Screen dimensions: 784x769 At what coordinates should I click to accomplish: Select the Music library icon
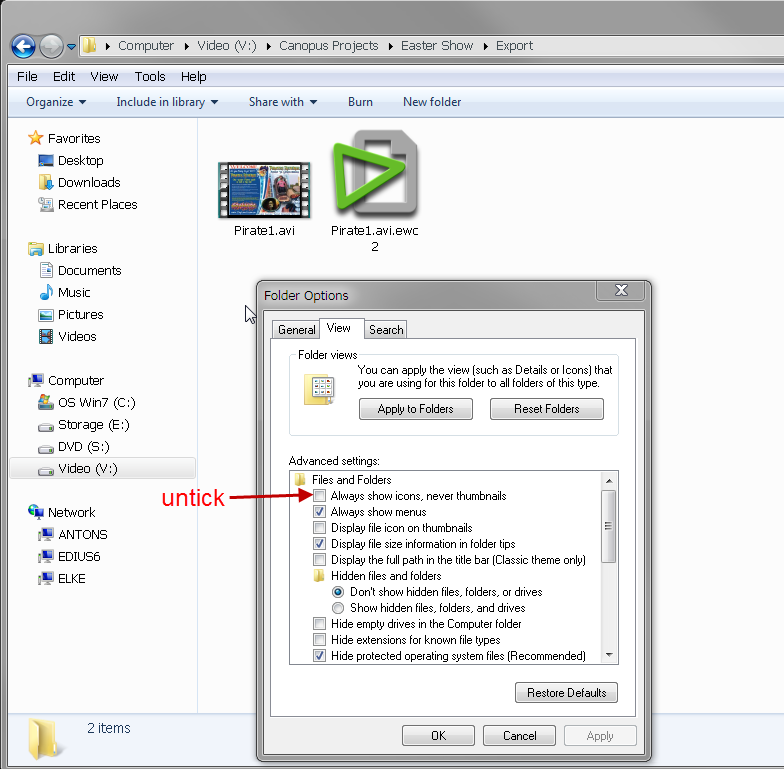[46, 292]
